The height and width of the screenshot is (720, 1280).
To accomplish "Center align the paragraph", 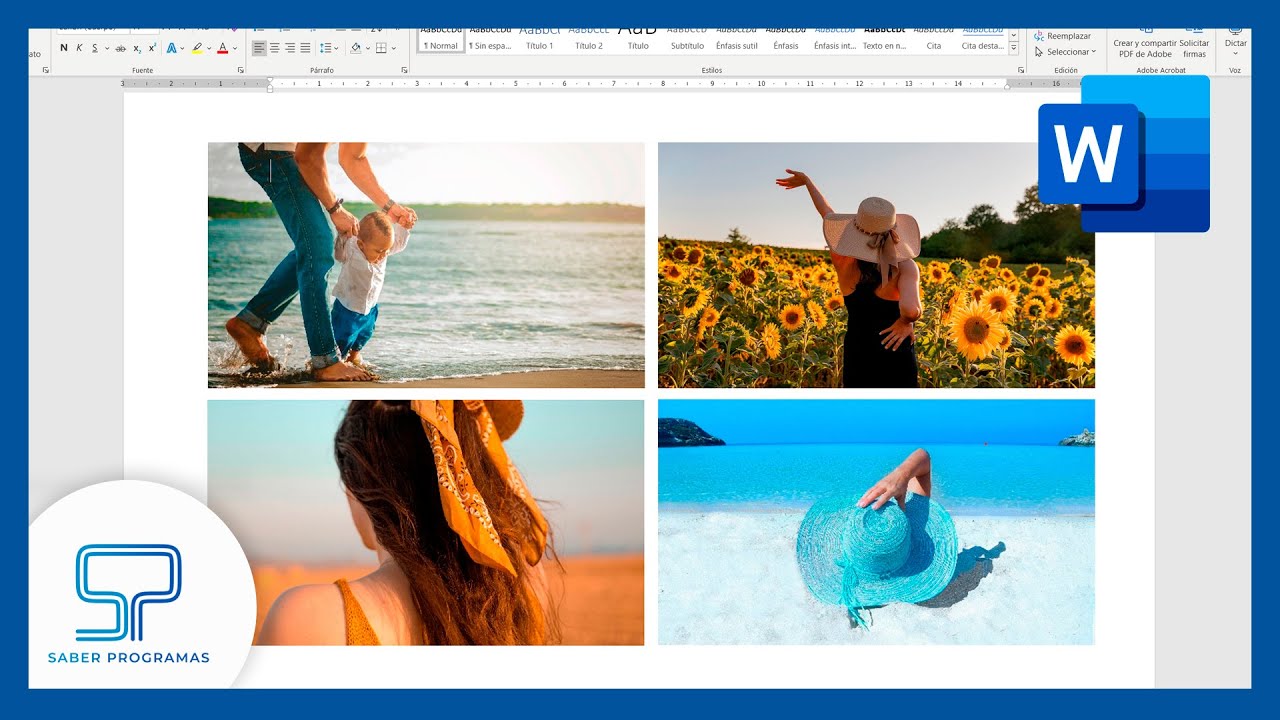I will 275,48.
